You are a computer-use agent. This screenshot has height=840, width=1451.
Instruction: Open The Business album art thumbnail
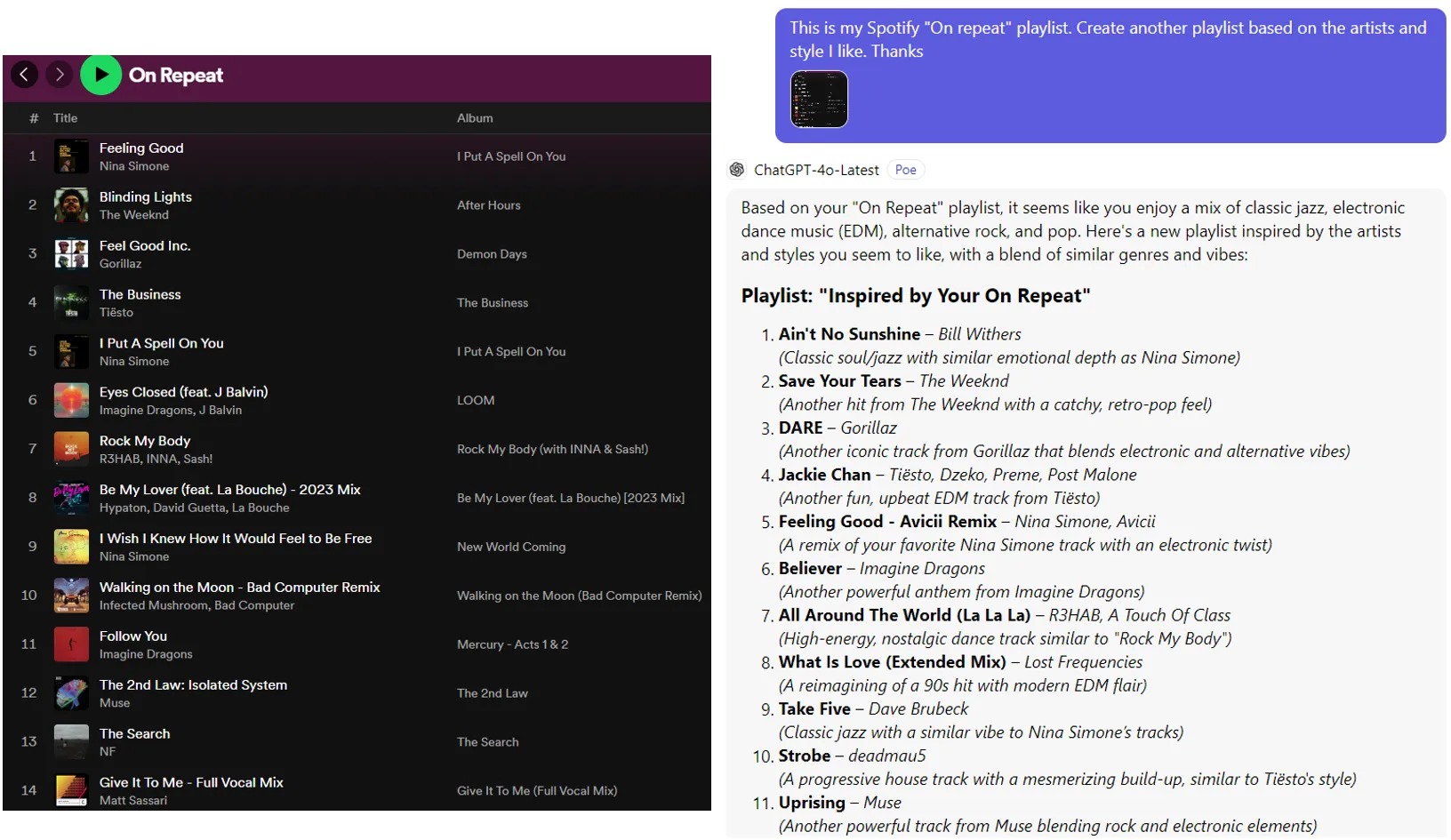71,303
